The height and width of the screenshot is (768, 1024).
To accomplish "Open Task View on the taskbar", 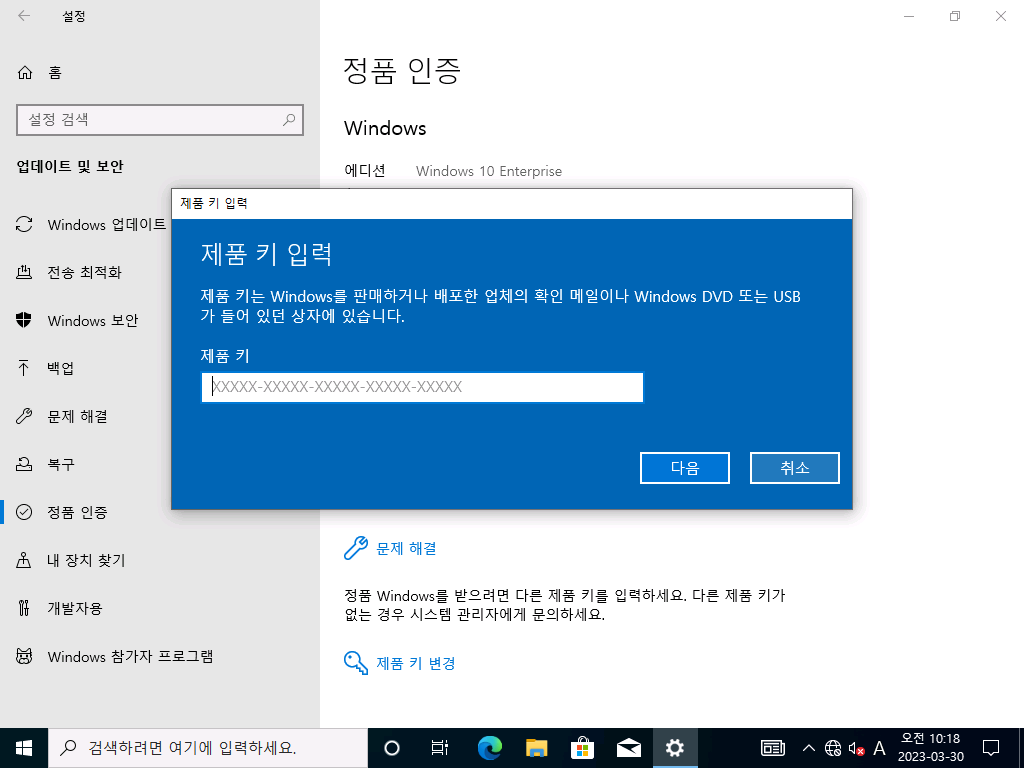I will [x=440, y=748].
